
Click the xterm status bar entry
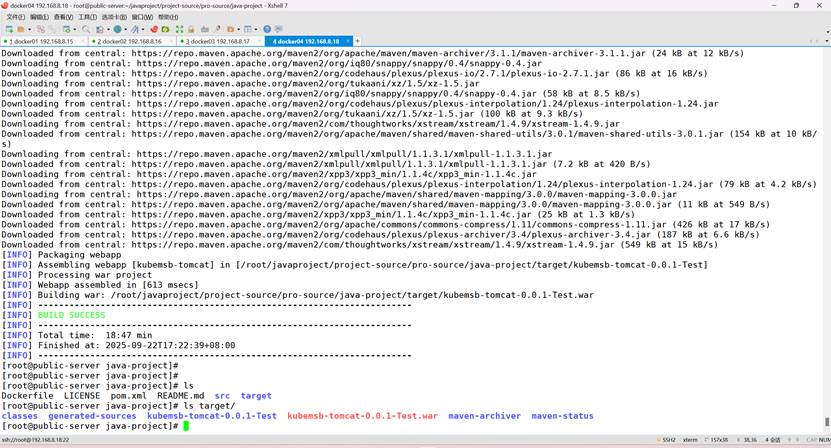tap(690, 440)
